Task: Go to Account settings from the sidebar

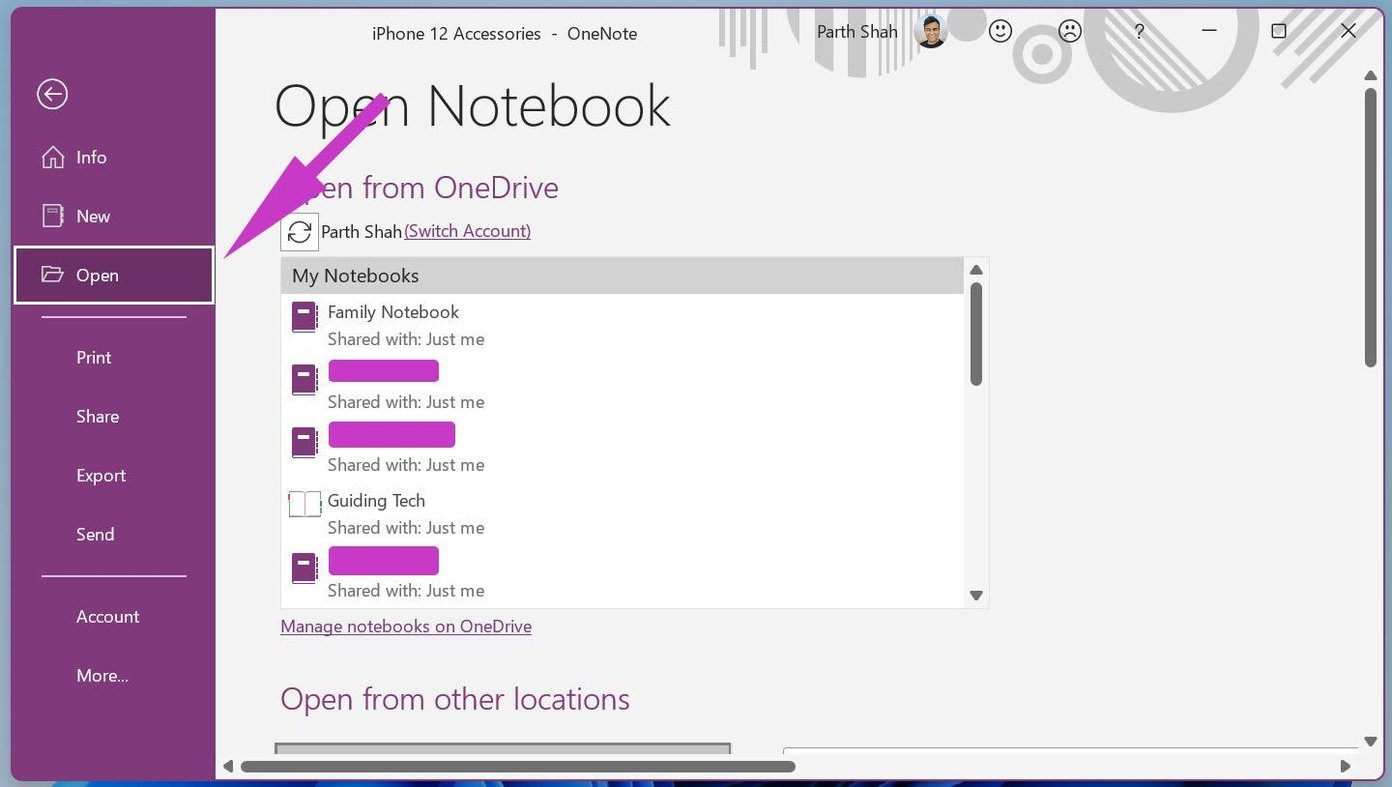Action: (x=107, y=616)
